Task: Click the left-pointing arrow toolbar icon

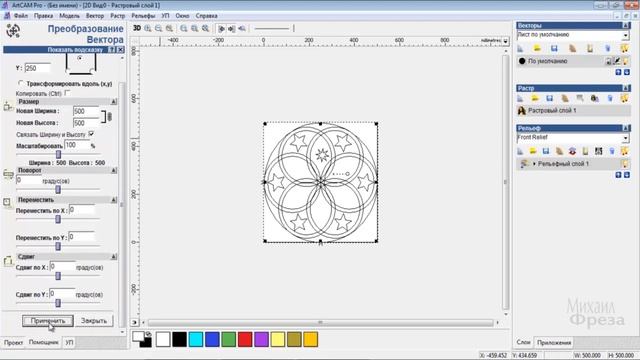Action: (x=242, y=29)
